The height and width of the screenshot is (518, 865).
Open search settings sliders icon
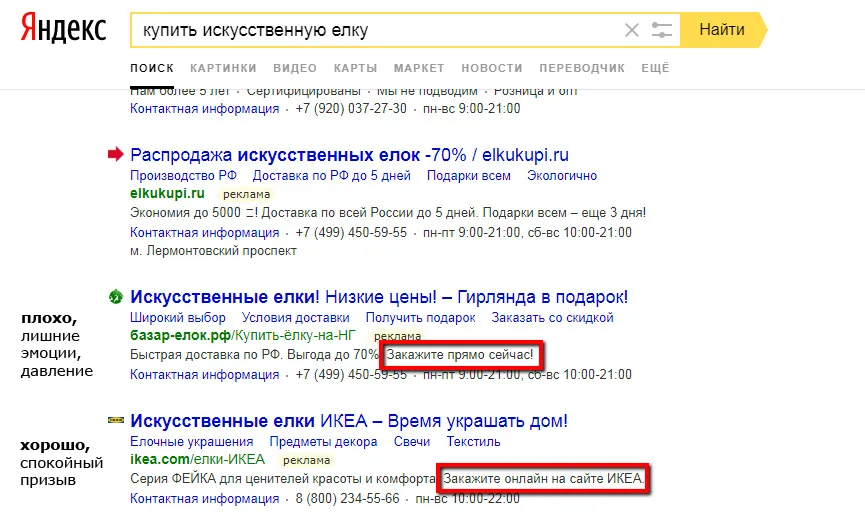pyautogui.click(x=661, y=30)
